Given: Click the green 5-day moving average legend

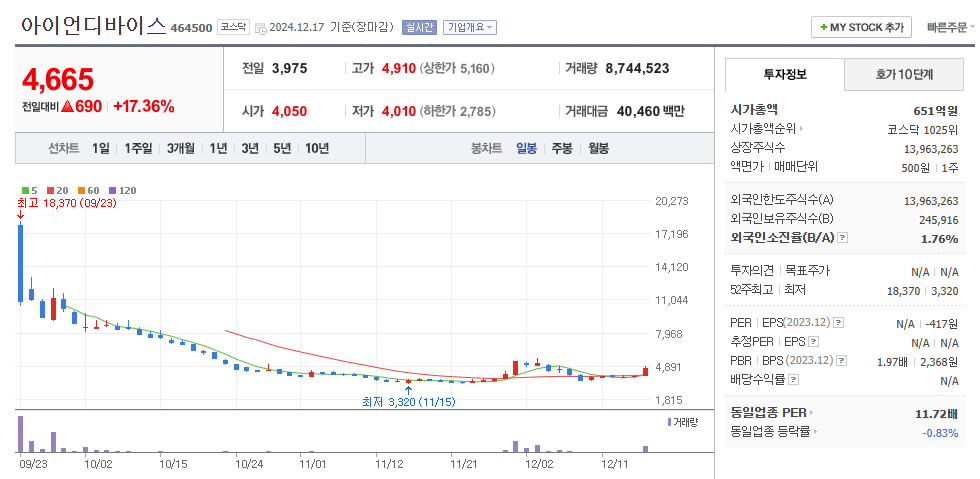Looking at the screenshot, I should click(x=29, y=191).
